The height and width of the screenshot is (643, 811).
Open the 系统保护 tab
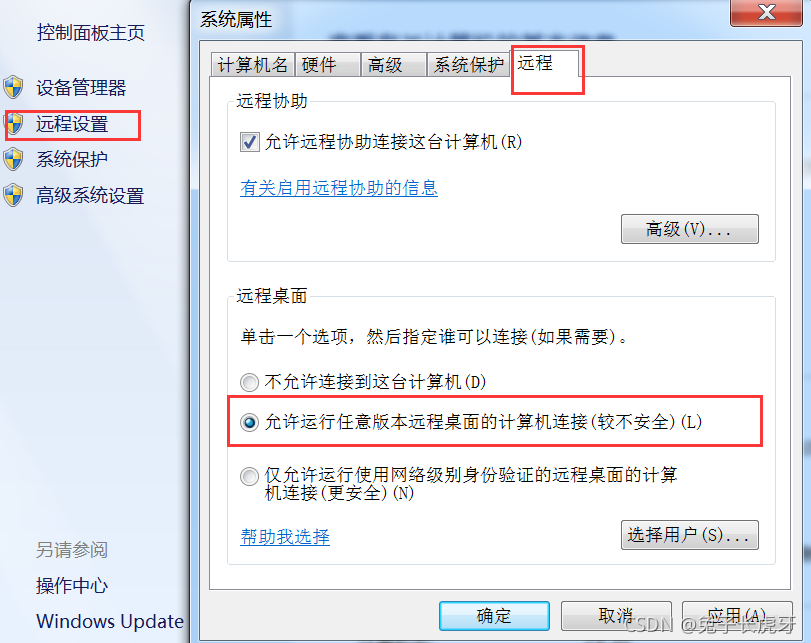click(x=468, y=65)
